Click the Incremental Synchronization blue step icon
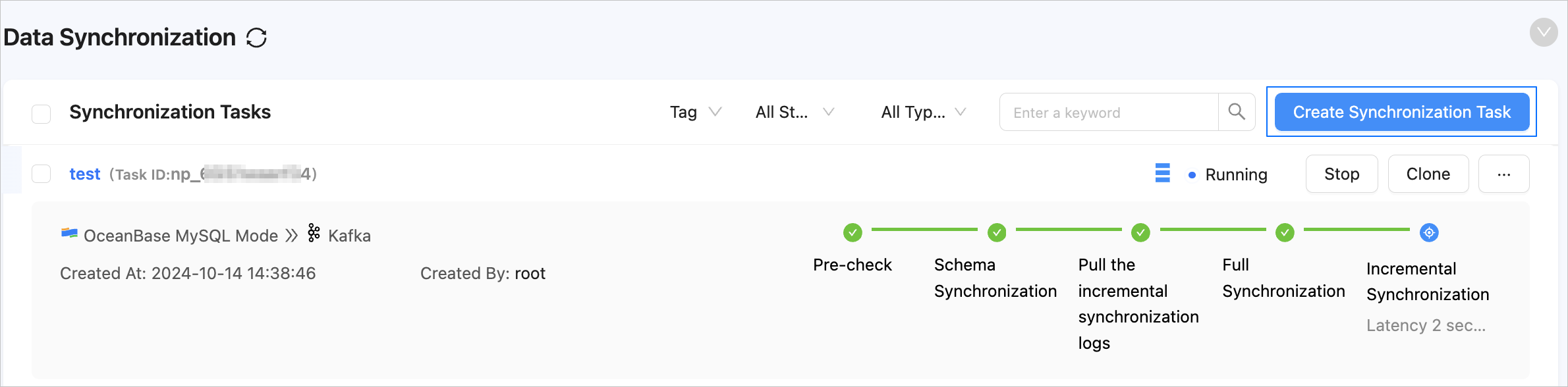The image size is (1568, 387). 1429,232
